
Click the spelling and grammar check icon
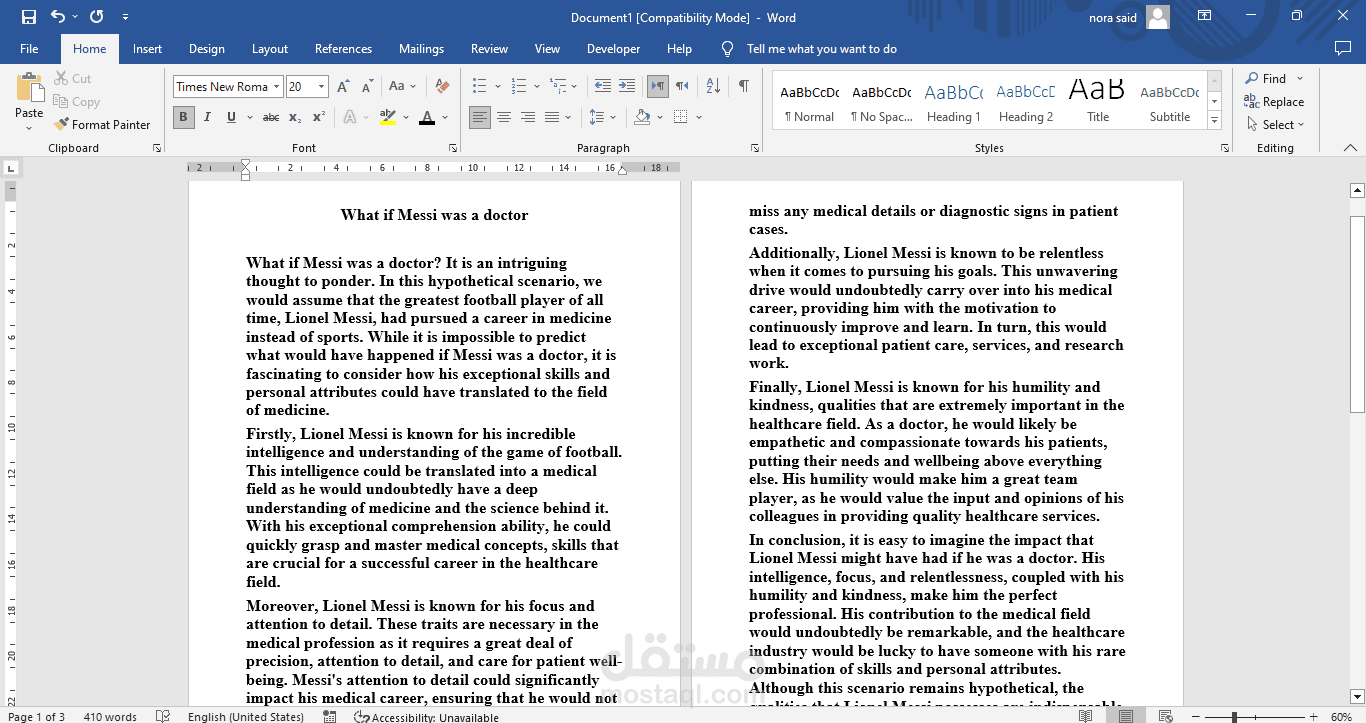163,716
